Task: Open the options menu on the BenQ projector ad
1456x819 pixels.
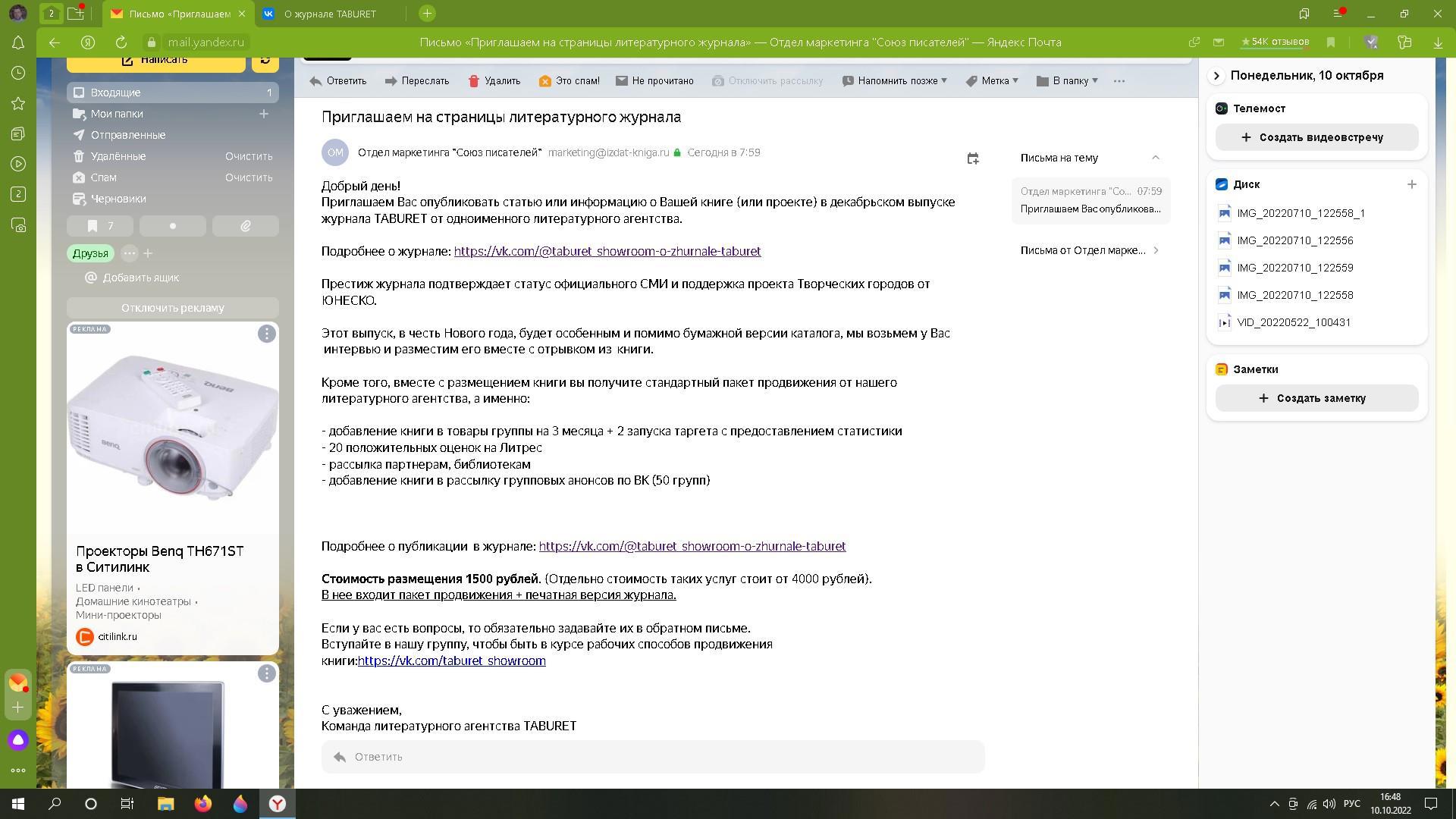Action: pos(266,334)
